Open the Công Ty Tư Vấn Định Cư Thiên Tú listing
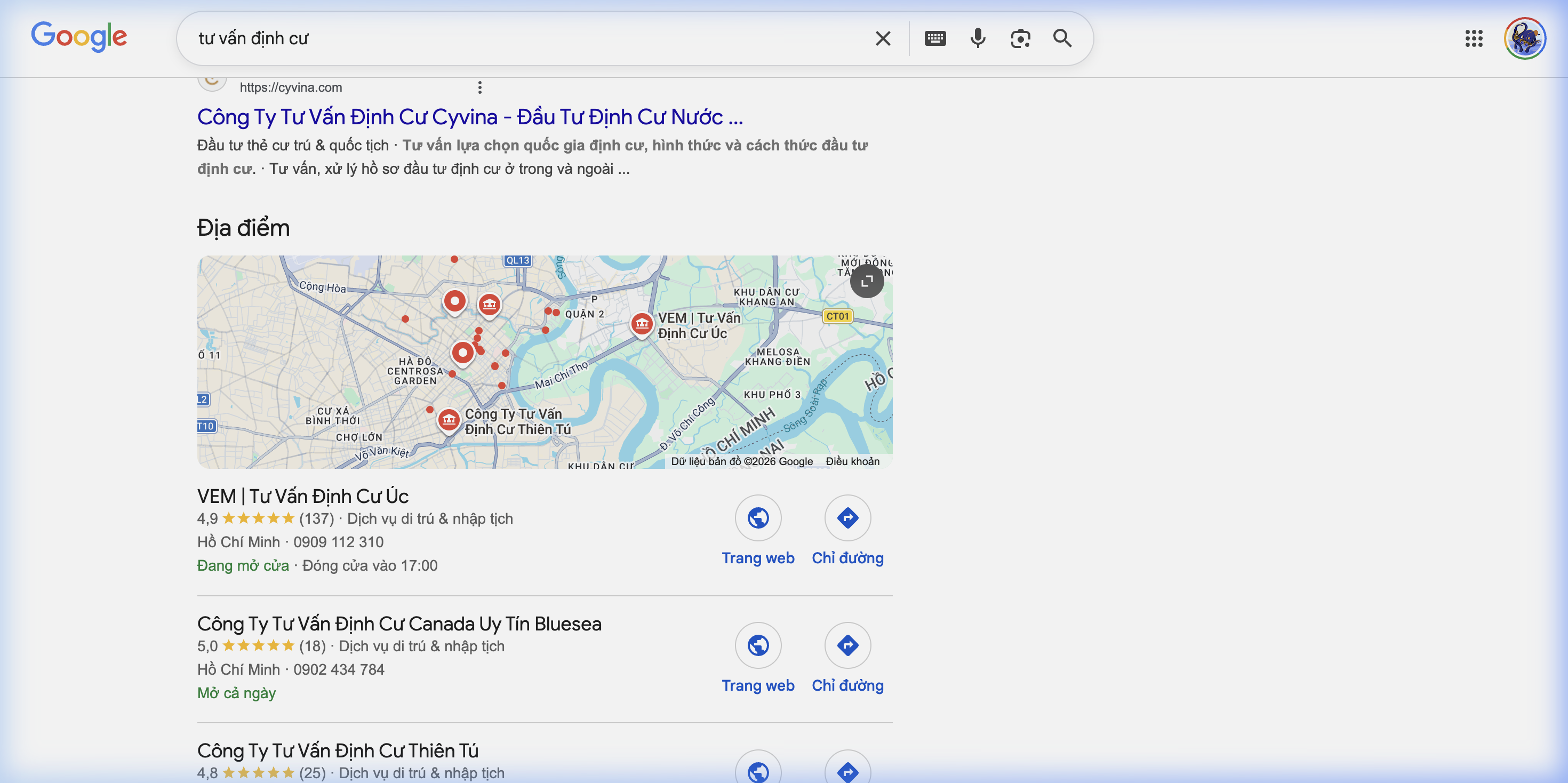The width and height of the screenshot is (1568, 783). (338, 750)
